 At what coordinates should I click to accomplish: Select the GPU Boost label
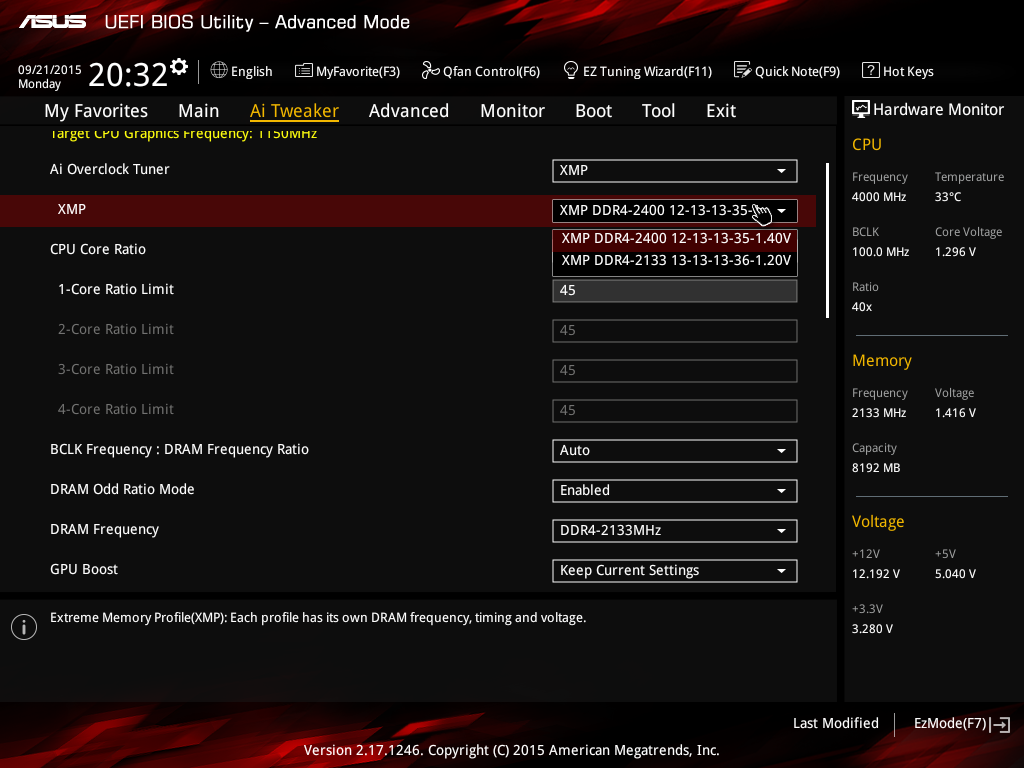tap(84, 569)
